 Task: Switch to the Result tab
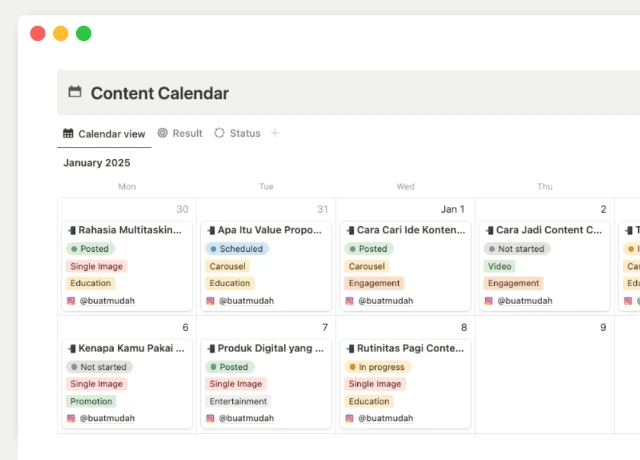tap(186, 133)
